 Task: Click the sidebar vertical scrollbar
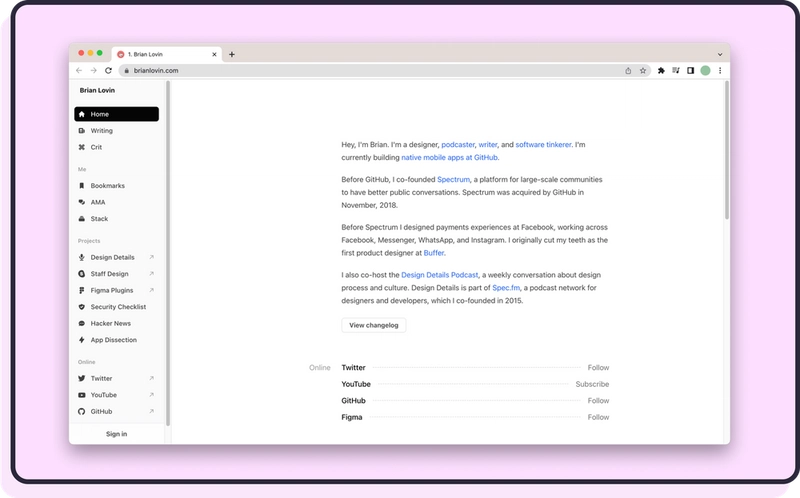tap(168, 253)
